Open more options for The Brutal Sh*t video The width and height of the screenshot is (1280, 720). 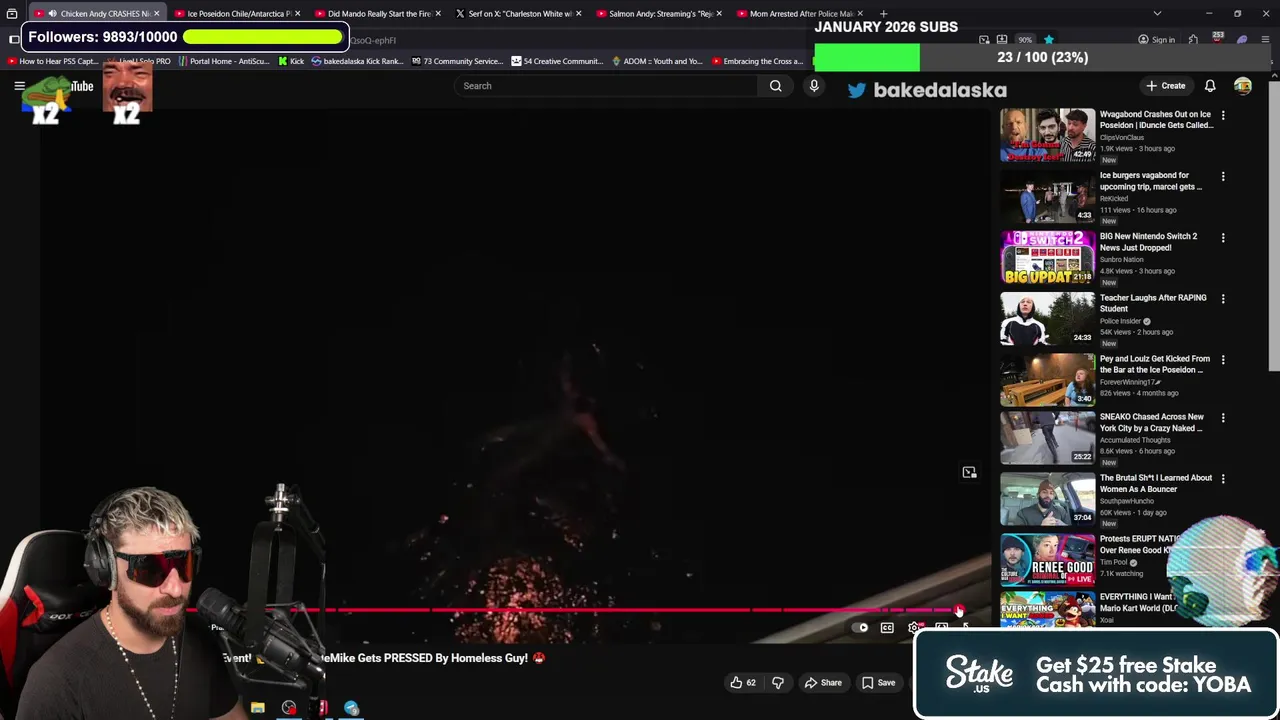1222,479
